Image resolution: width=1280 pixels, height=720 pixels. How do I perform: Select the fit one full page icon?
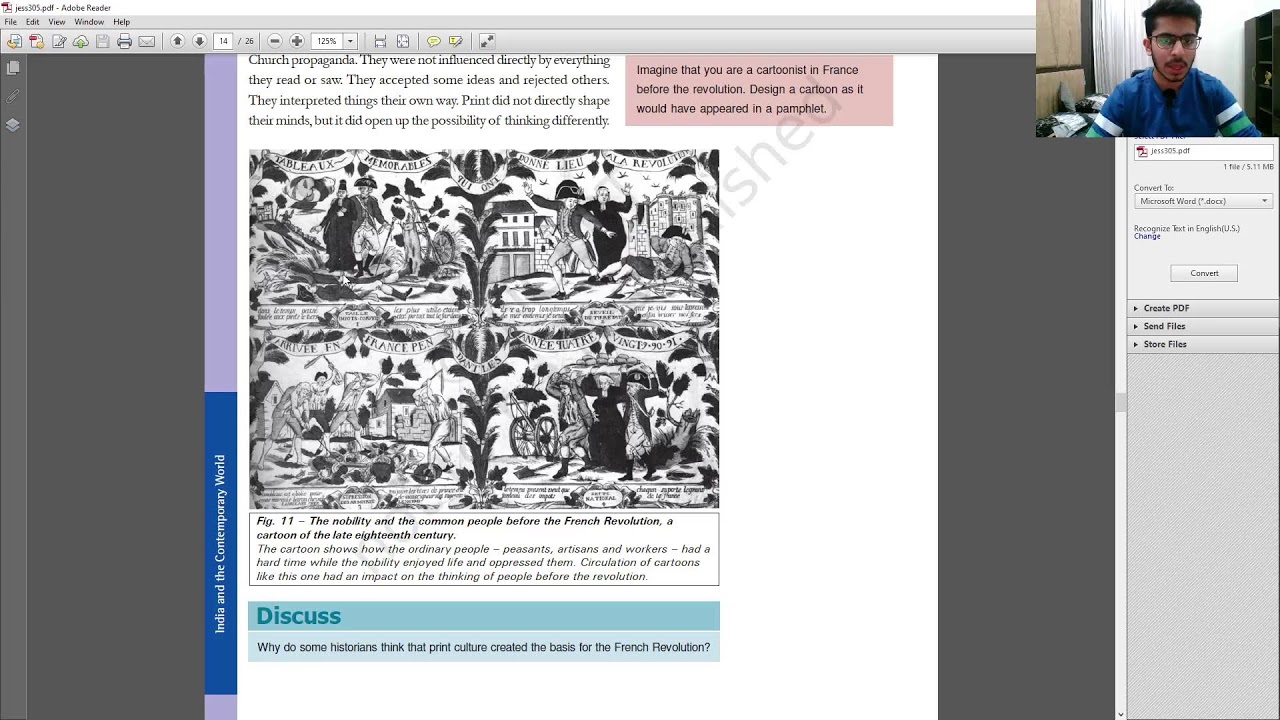(402, 41)
